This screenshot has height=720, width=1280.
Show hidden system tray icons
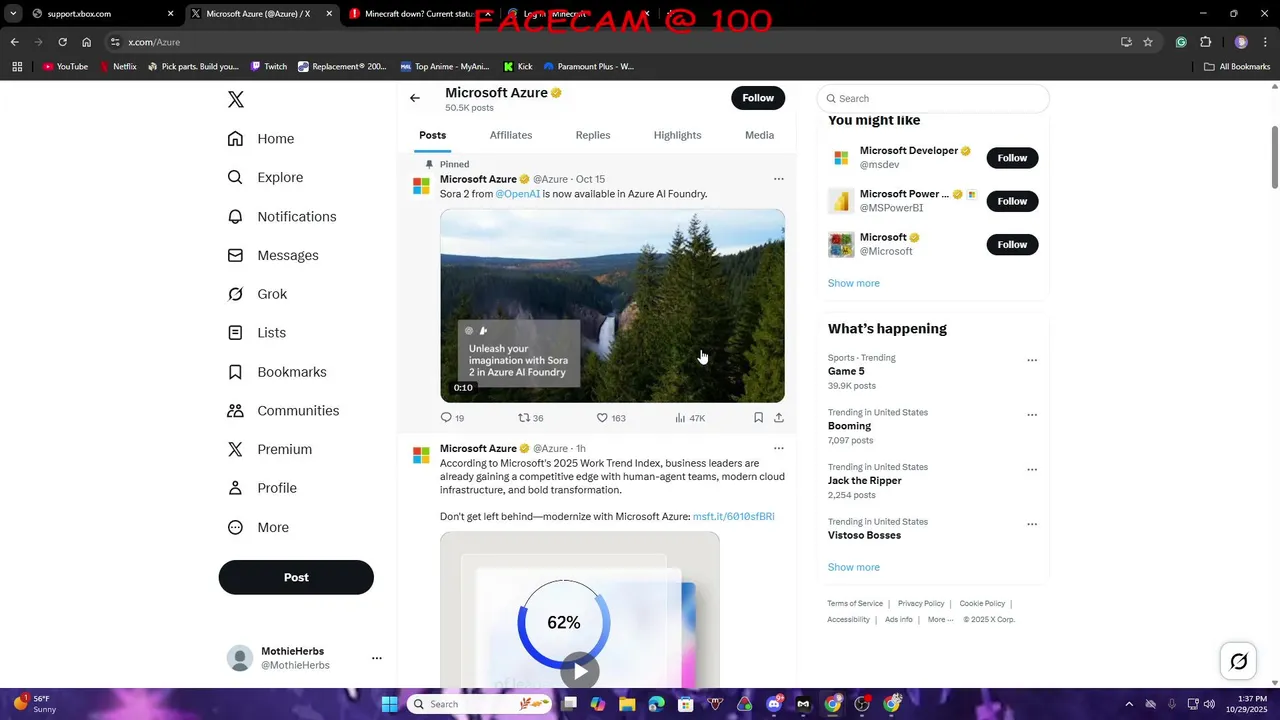[x=1129, y=704]
